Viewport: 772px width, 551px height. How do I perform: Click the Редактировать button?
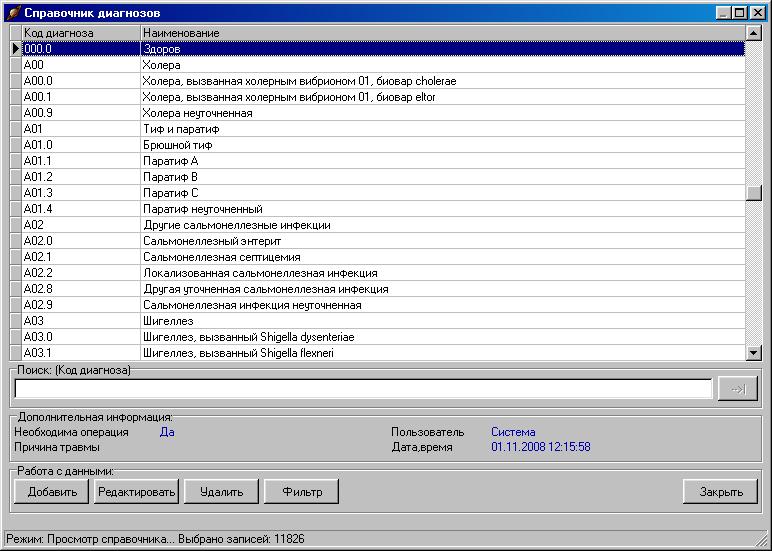(136, 491)
